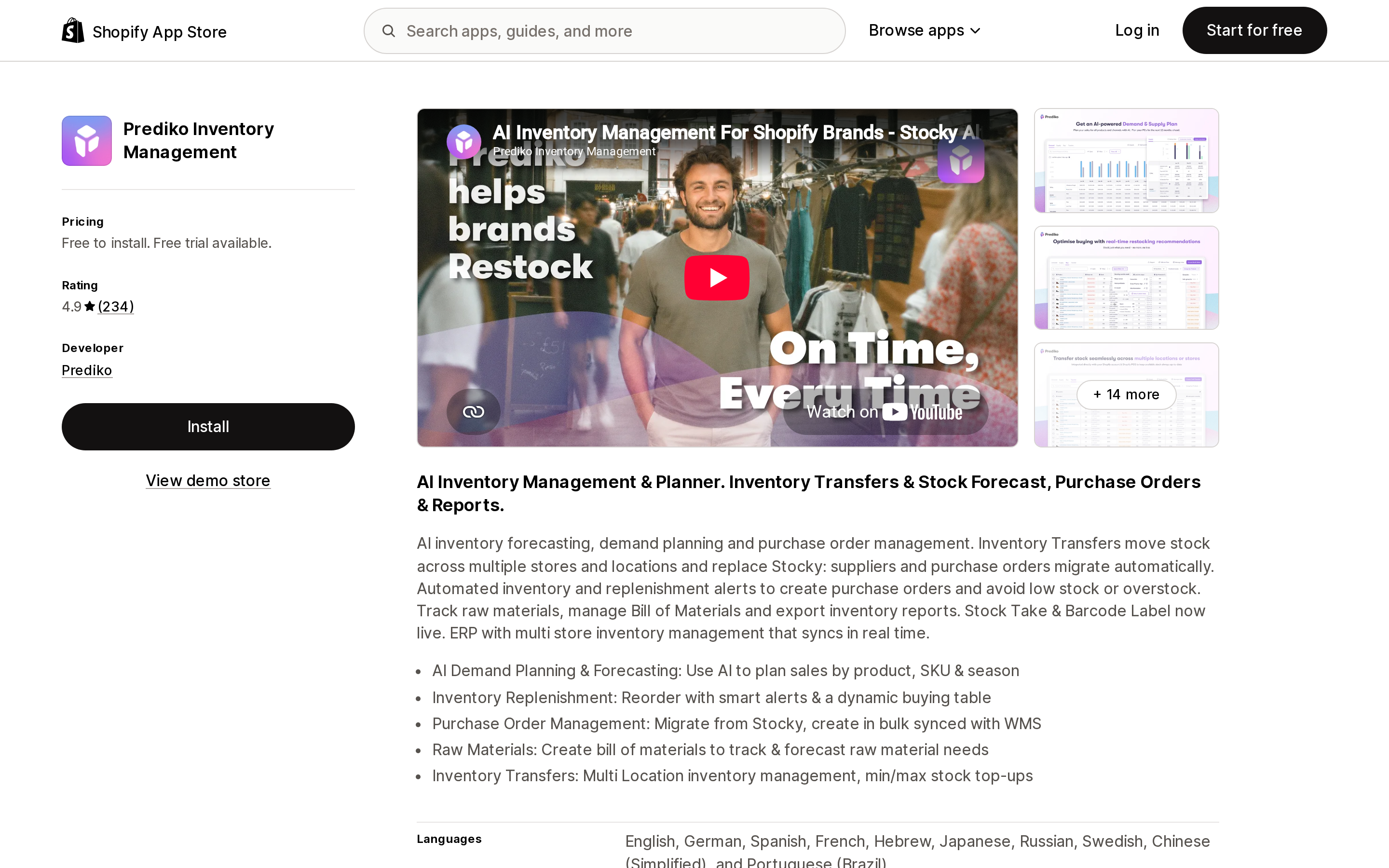The height and width of the screenshot is (868, 1389).
Task: Click the AI Inventory Management & Planner headline
Action: 809,493
